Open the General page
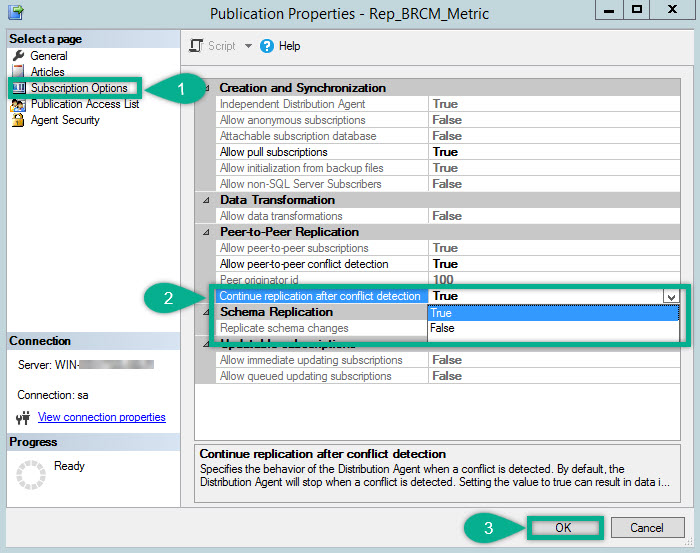Image resolution: width=700 pixels, height=553 pixels. (49, 56)
